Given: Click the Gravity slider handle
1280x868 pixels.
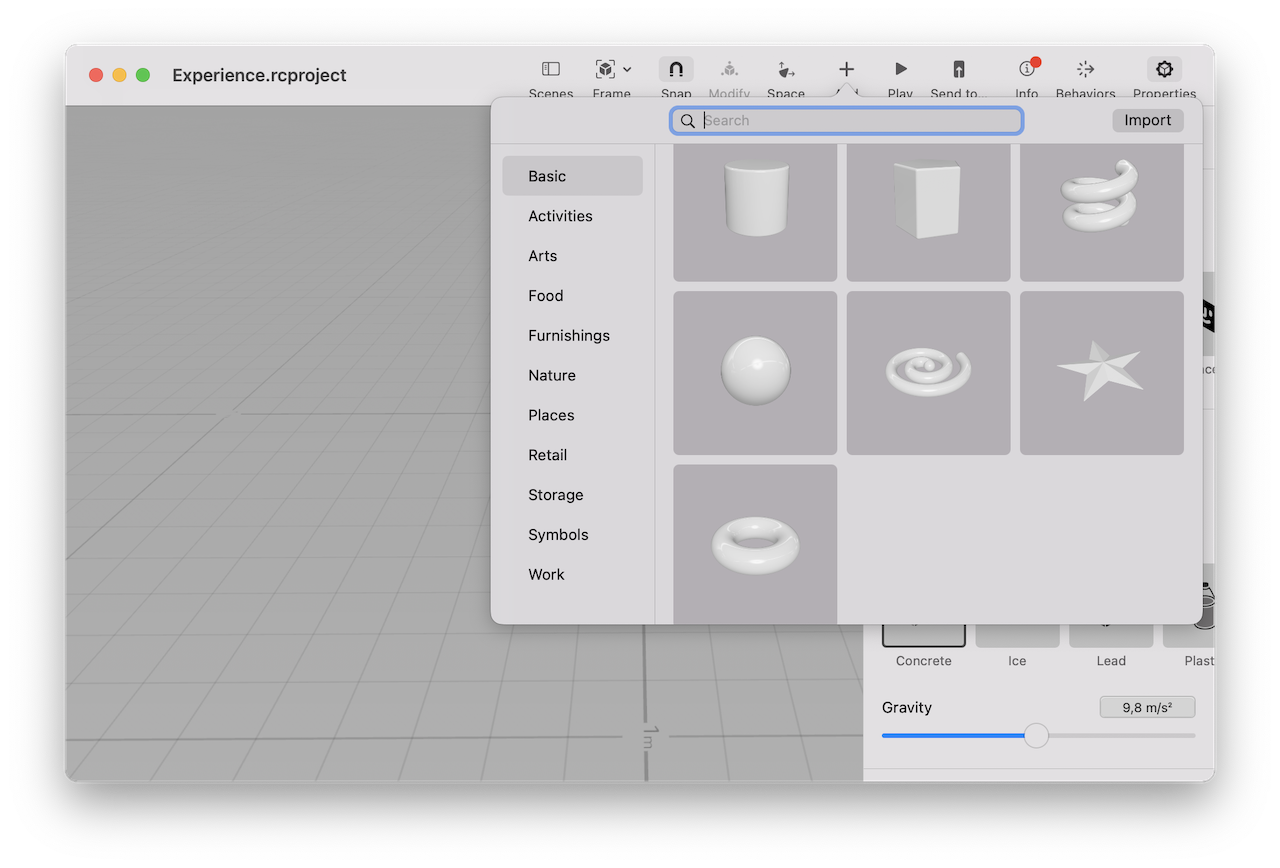Looking at the screenshot, I should [x=1036, y=736].
